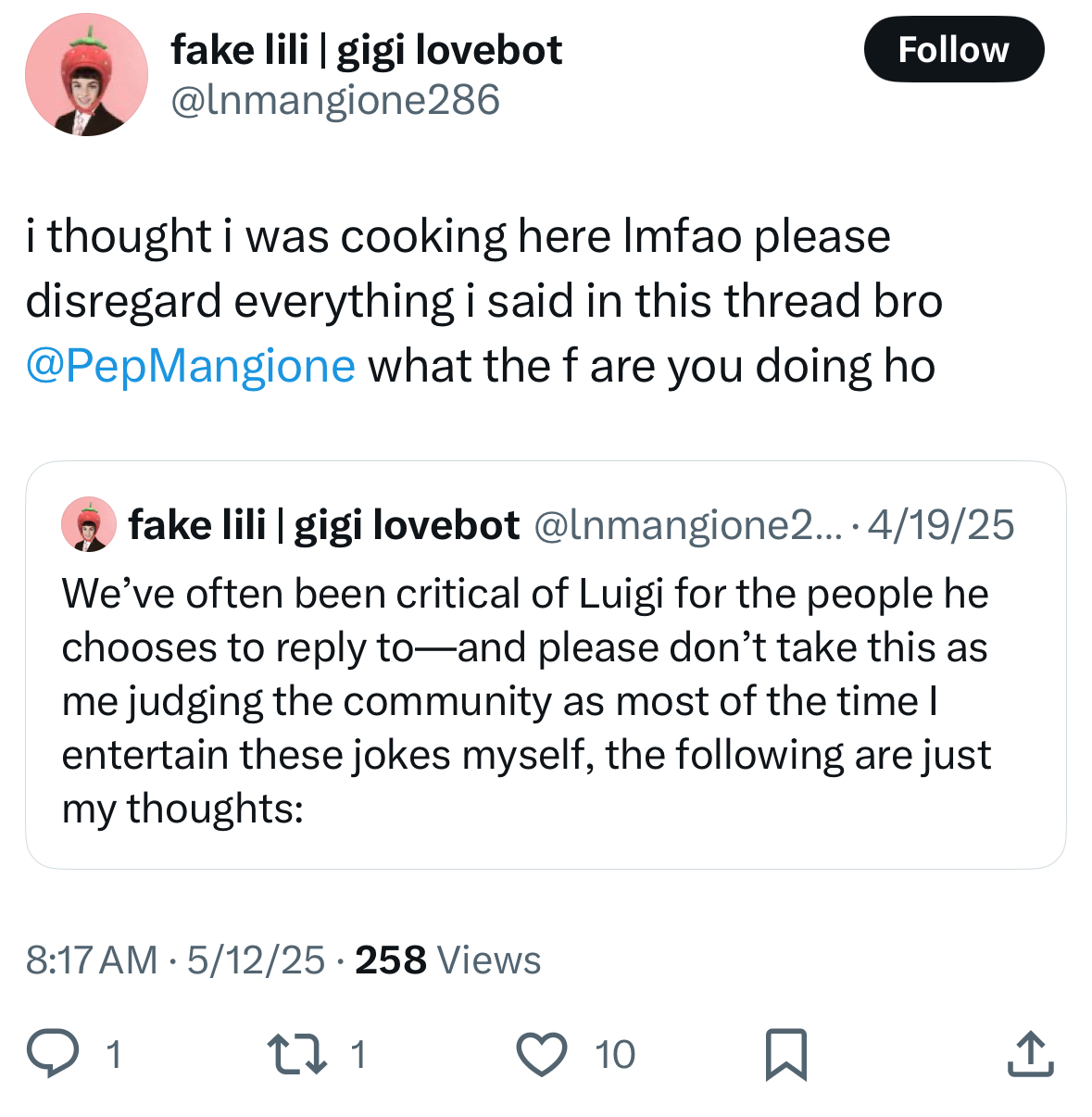
Task: Follow the fake lili account
Action: coord(953,49)
